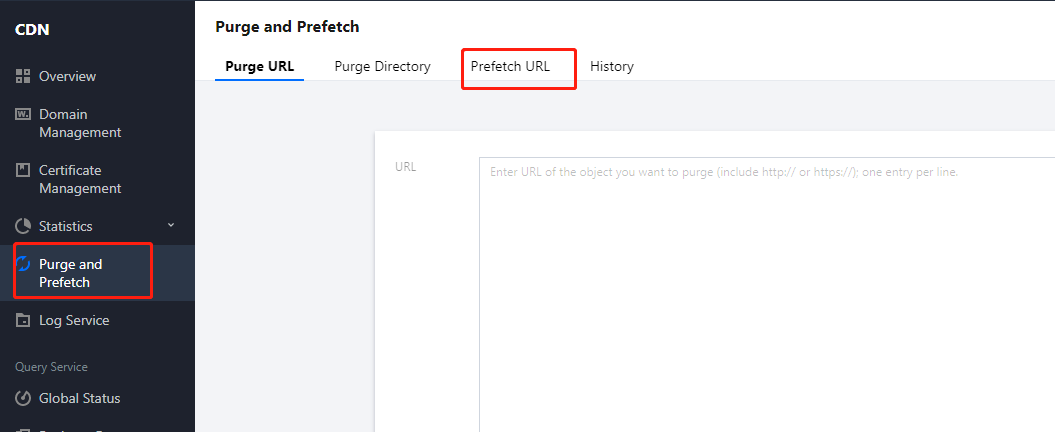Click the CDN heading in sidebar
The width and height of the screenshot is (1055, 432).
click(32, 29)
